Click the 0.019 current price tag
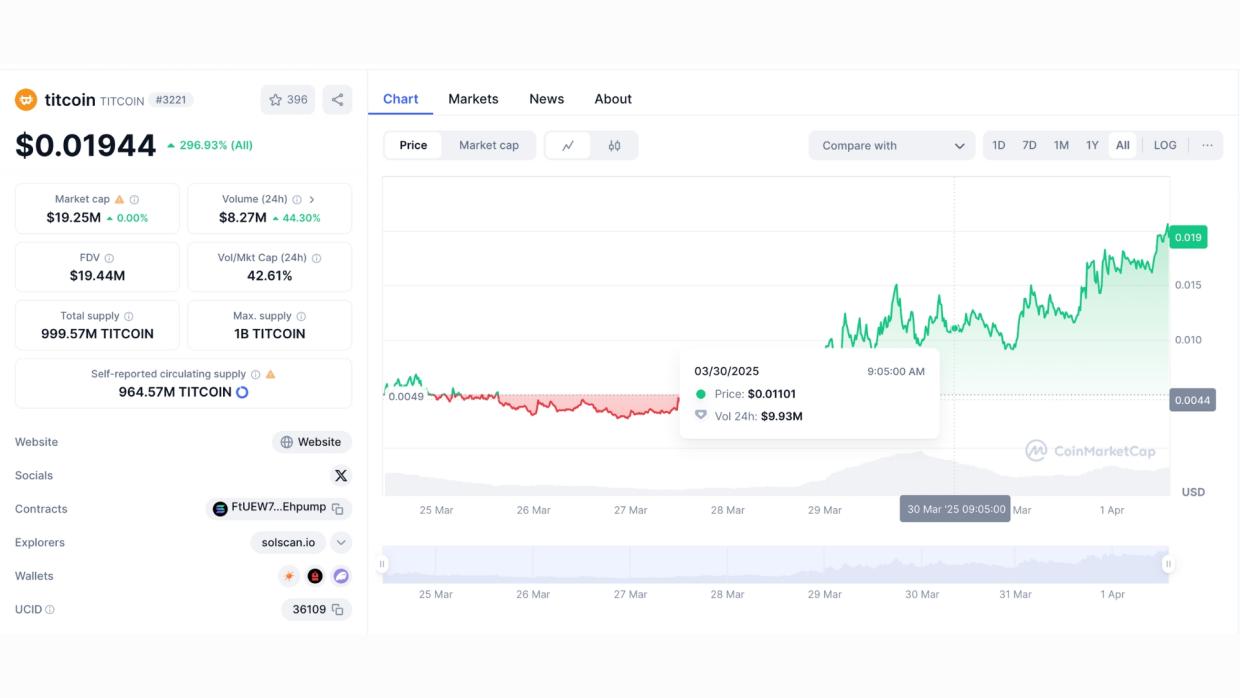Viewport: 1240px width, 698px height. (1188, 237)
